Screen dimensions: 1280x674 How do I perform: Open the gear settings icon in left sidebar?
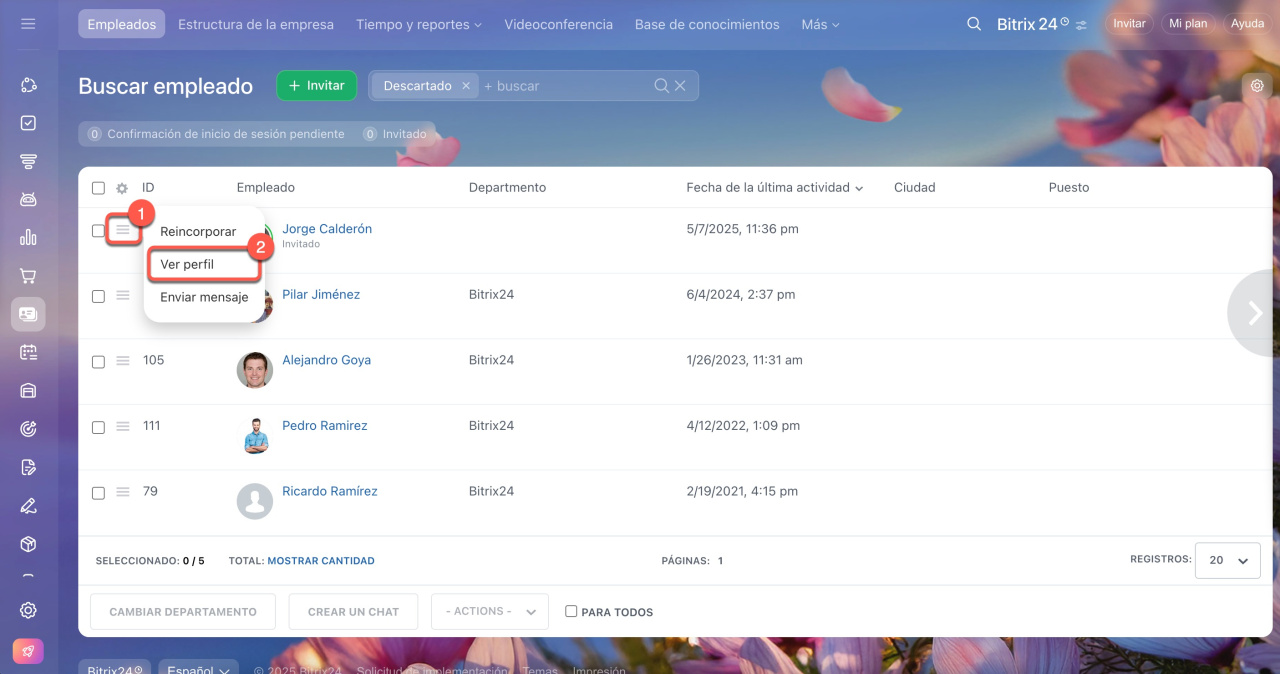point(28,610)
